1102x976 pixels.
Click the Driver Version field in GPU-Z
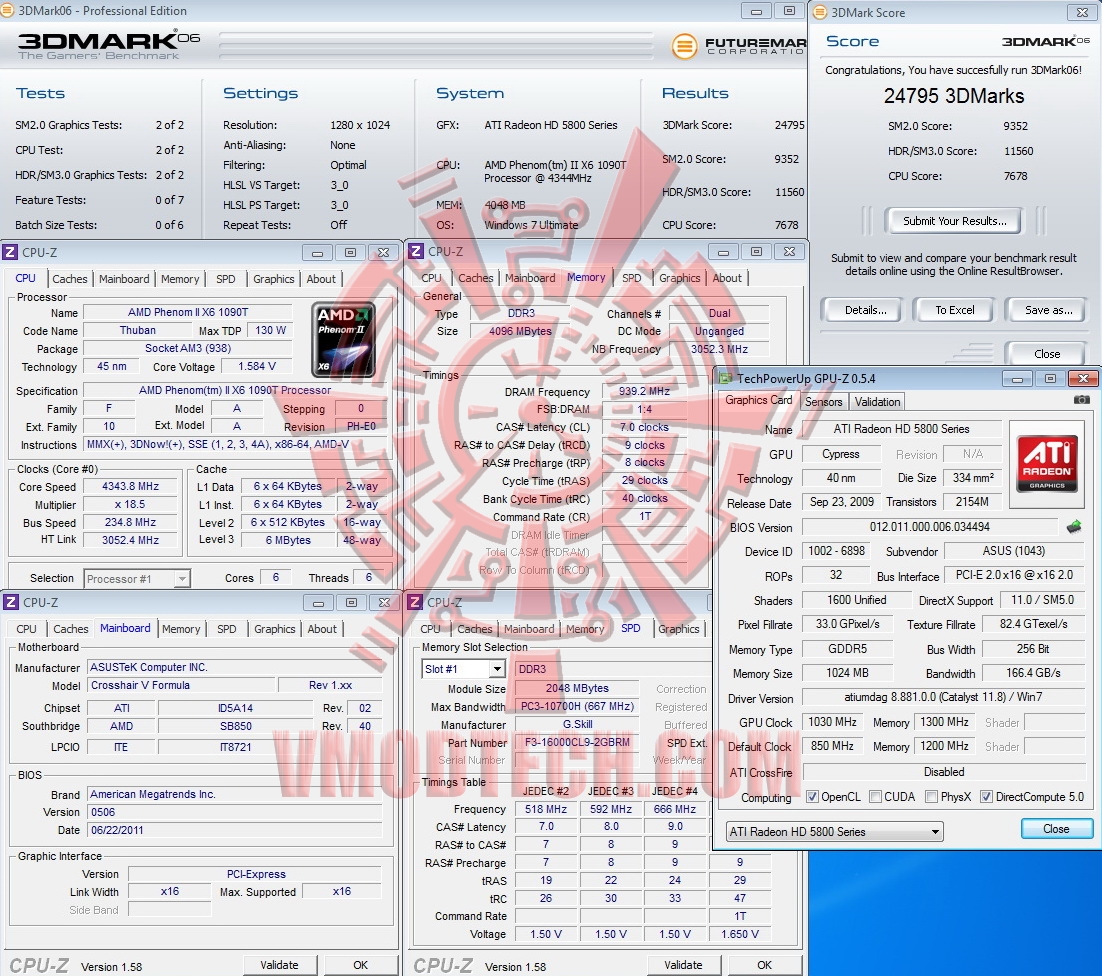click(943, 697)
